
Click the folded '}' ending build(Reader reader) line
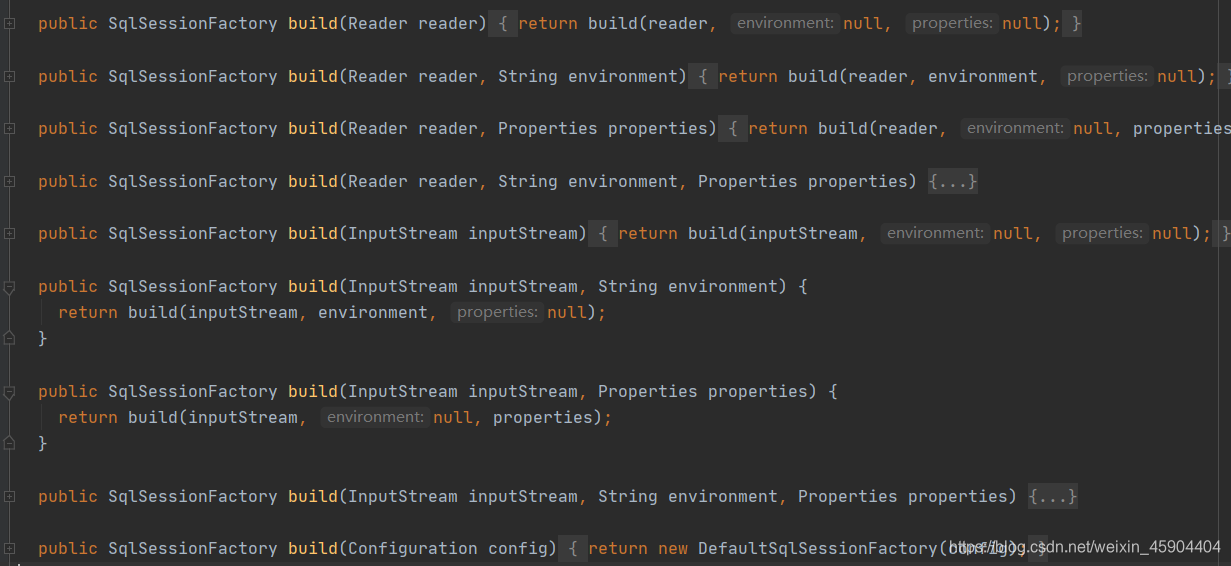1075,23
